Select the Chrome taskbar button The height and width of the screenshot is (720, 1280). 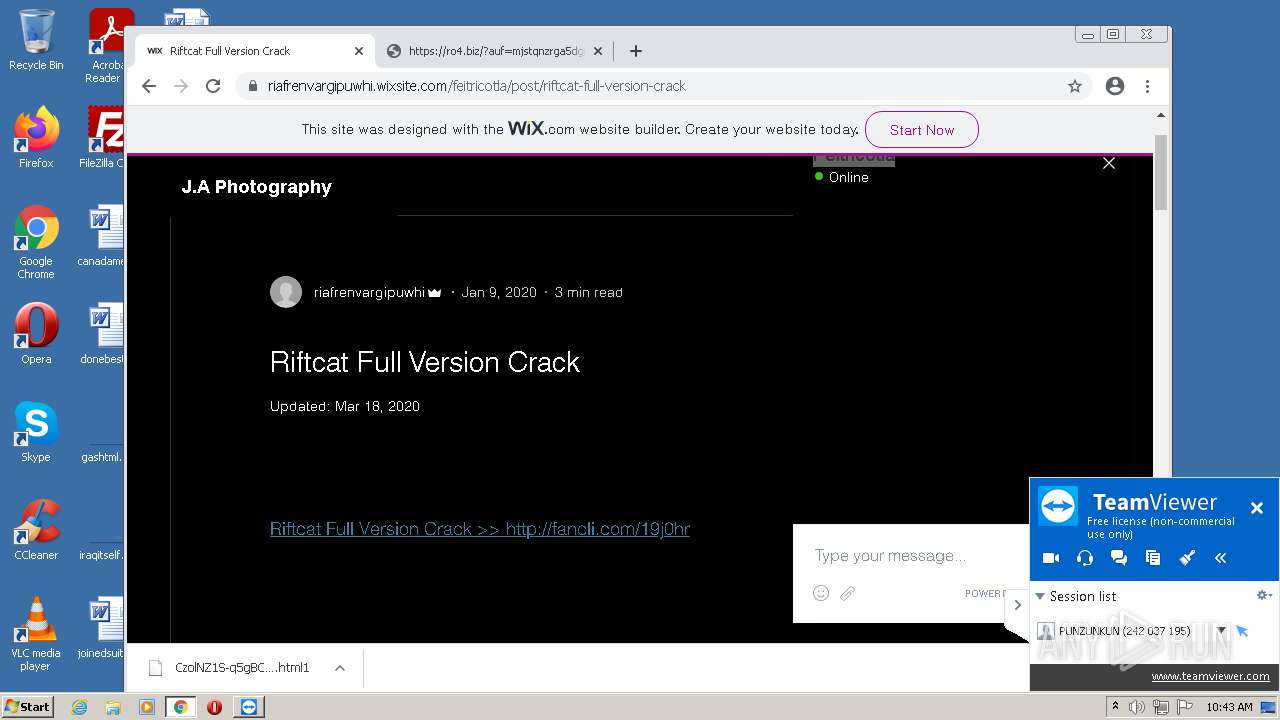click(180, 707)
